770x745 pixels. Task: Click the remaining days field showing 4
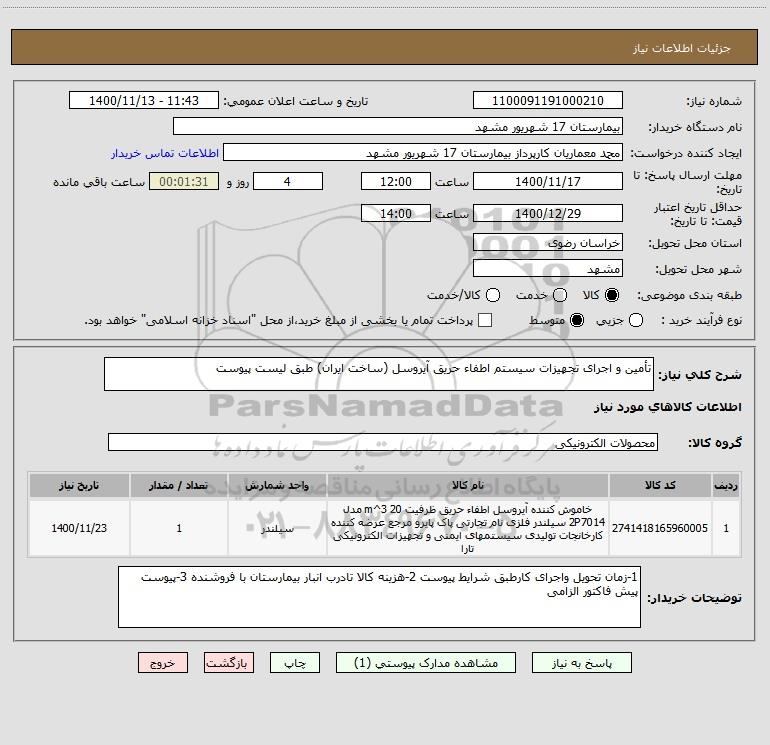[x=288, y=181]
